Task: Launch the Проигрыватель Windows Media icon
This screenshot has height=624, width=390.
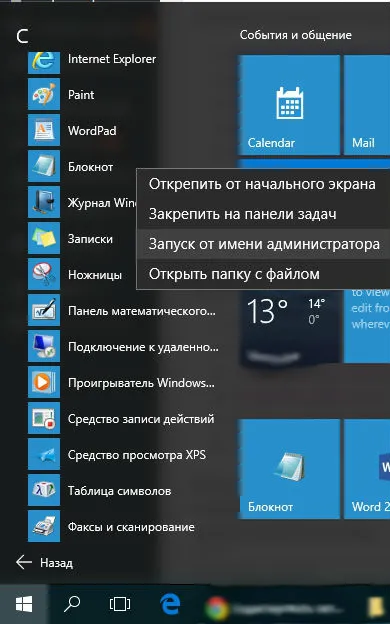Action: tap(44, 382)
